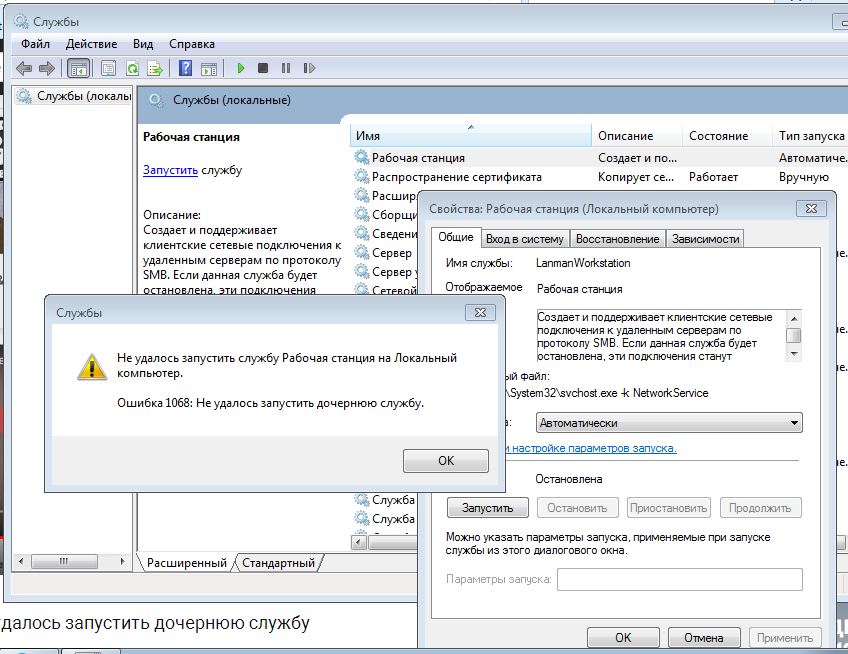
Task: Open the startup type dropdown showing Автоматически
Action: click(669, 423)
